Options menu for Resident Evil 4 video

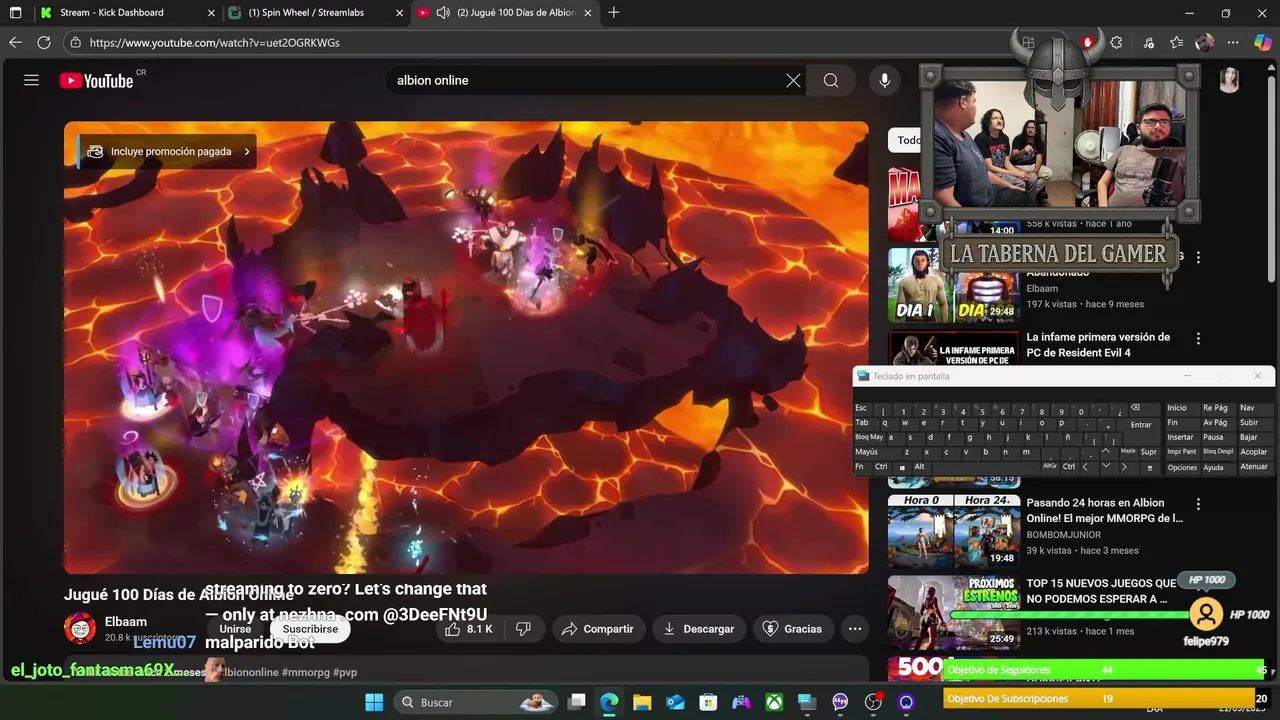[x=1198, y=339]
